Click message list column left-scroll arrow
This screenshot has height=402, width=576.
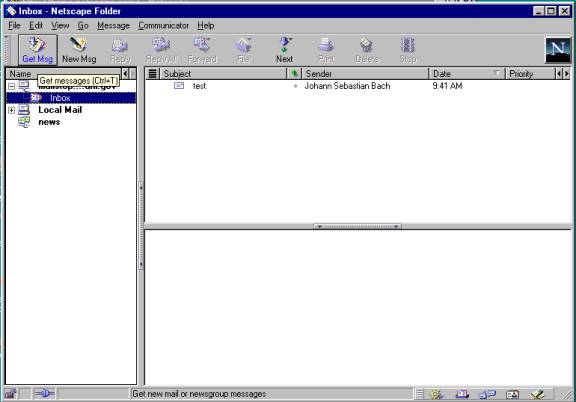point(559,74)
